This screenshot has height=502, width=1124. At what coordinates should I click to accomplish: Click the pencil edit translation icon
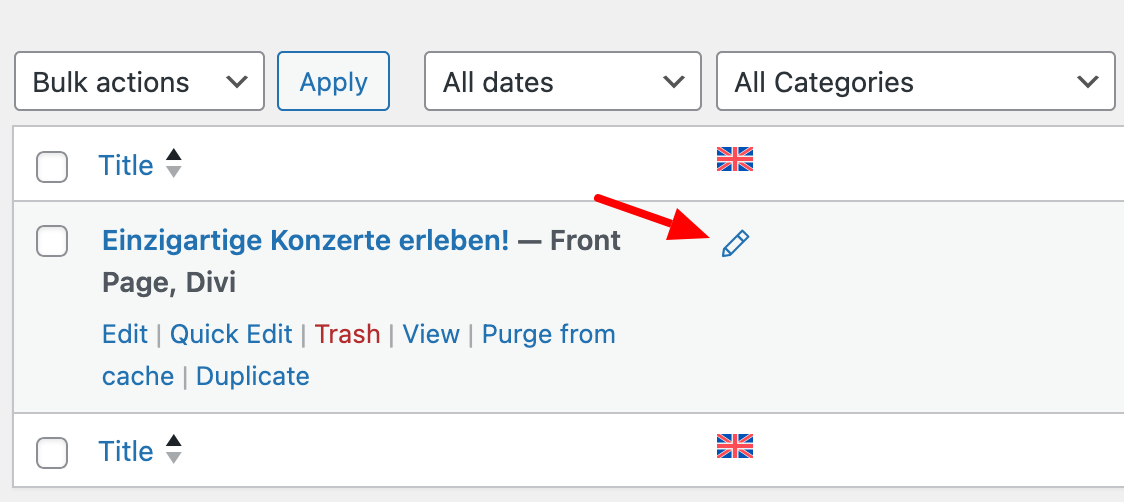point(735,244)
